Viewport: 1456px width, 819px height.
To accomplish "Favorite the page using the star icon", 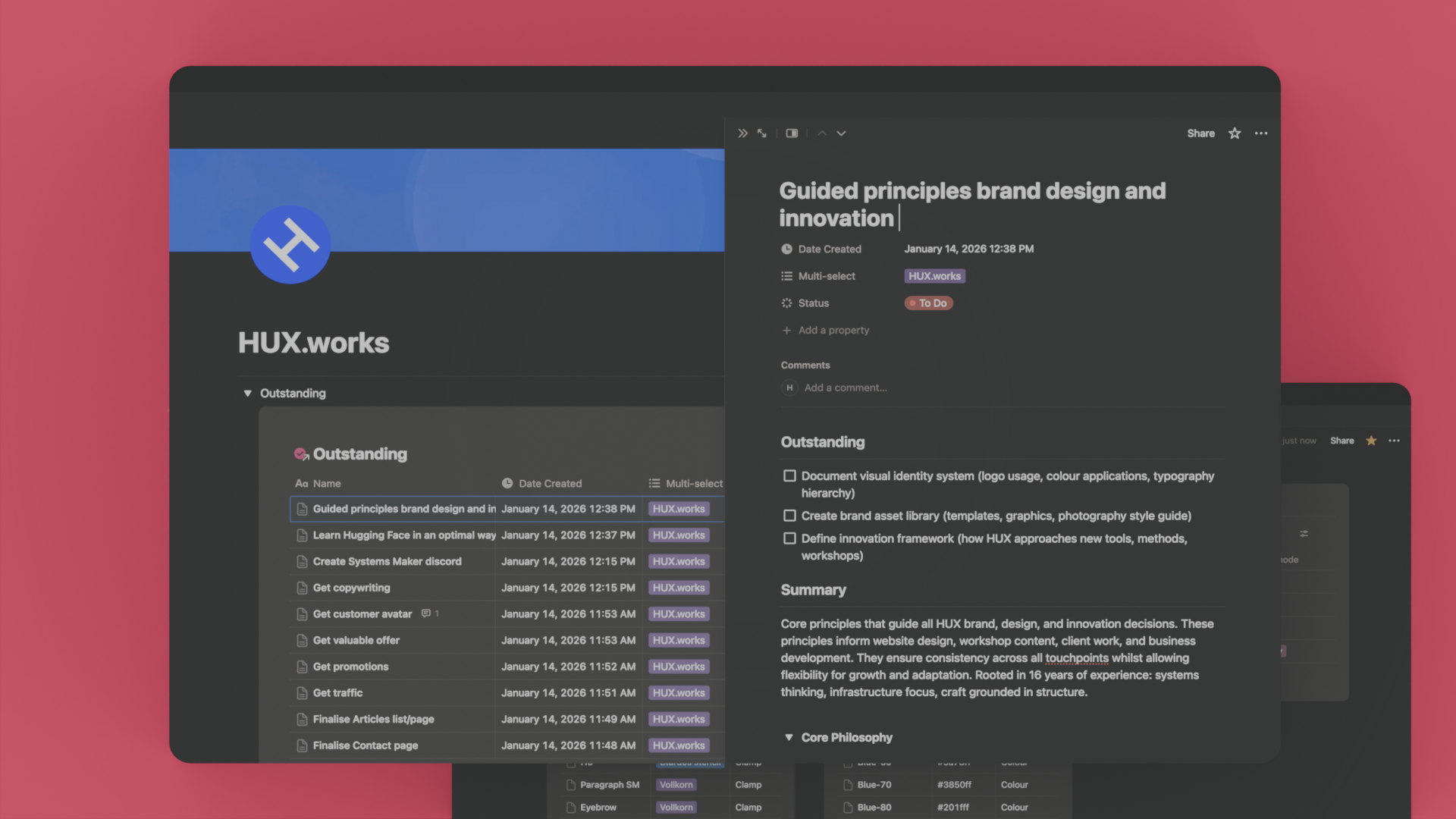I will 1235,133.
